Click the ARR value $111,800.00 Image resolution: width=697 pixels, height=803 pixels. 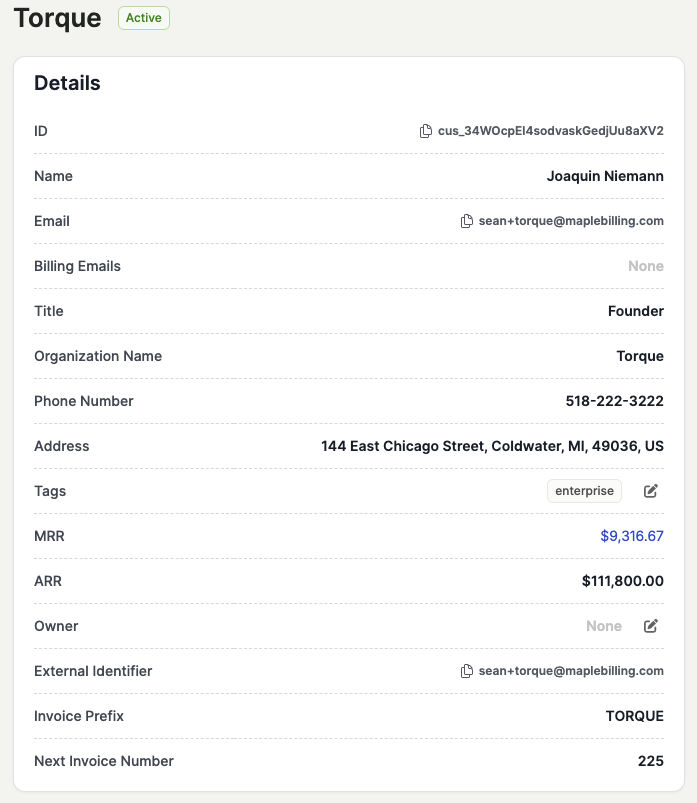point(623,581)
